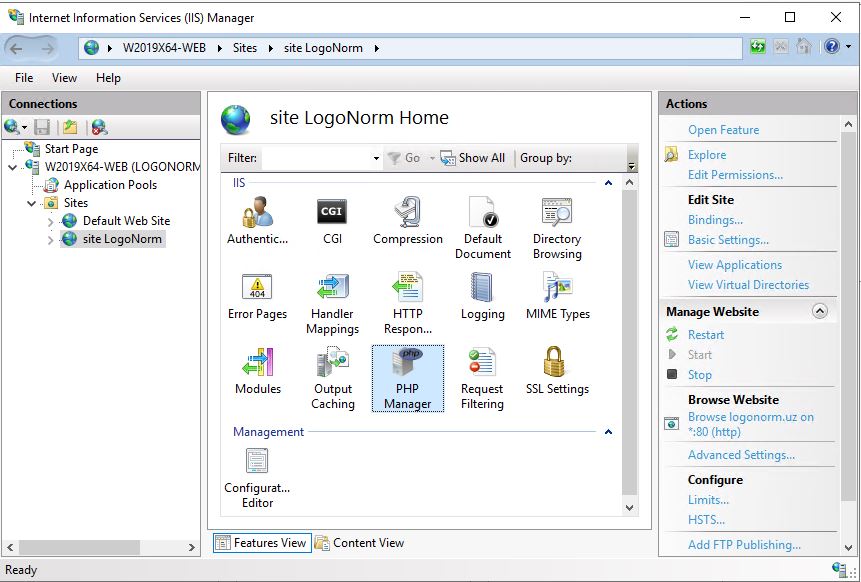The height and width of the screenshot is (582, 861).
Task: Click the Home icon in the address bar
Action: (x=803, y=47)
